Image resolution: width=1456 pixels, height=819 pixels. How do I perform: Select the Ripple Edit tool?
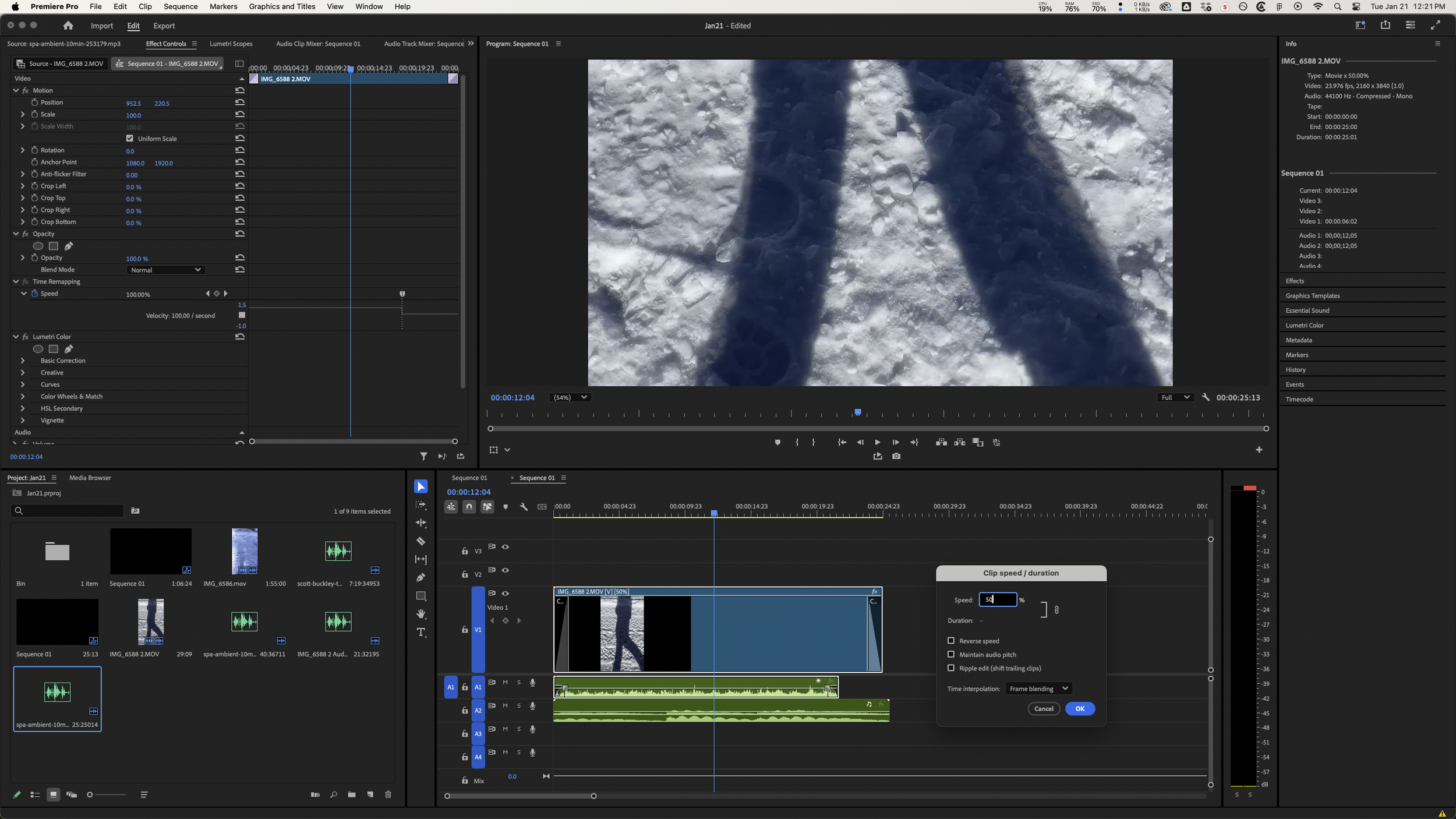pos(420,523)
